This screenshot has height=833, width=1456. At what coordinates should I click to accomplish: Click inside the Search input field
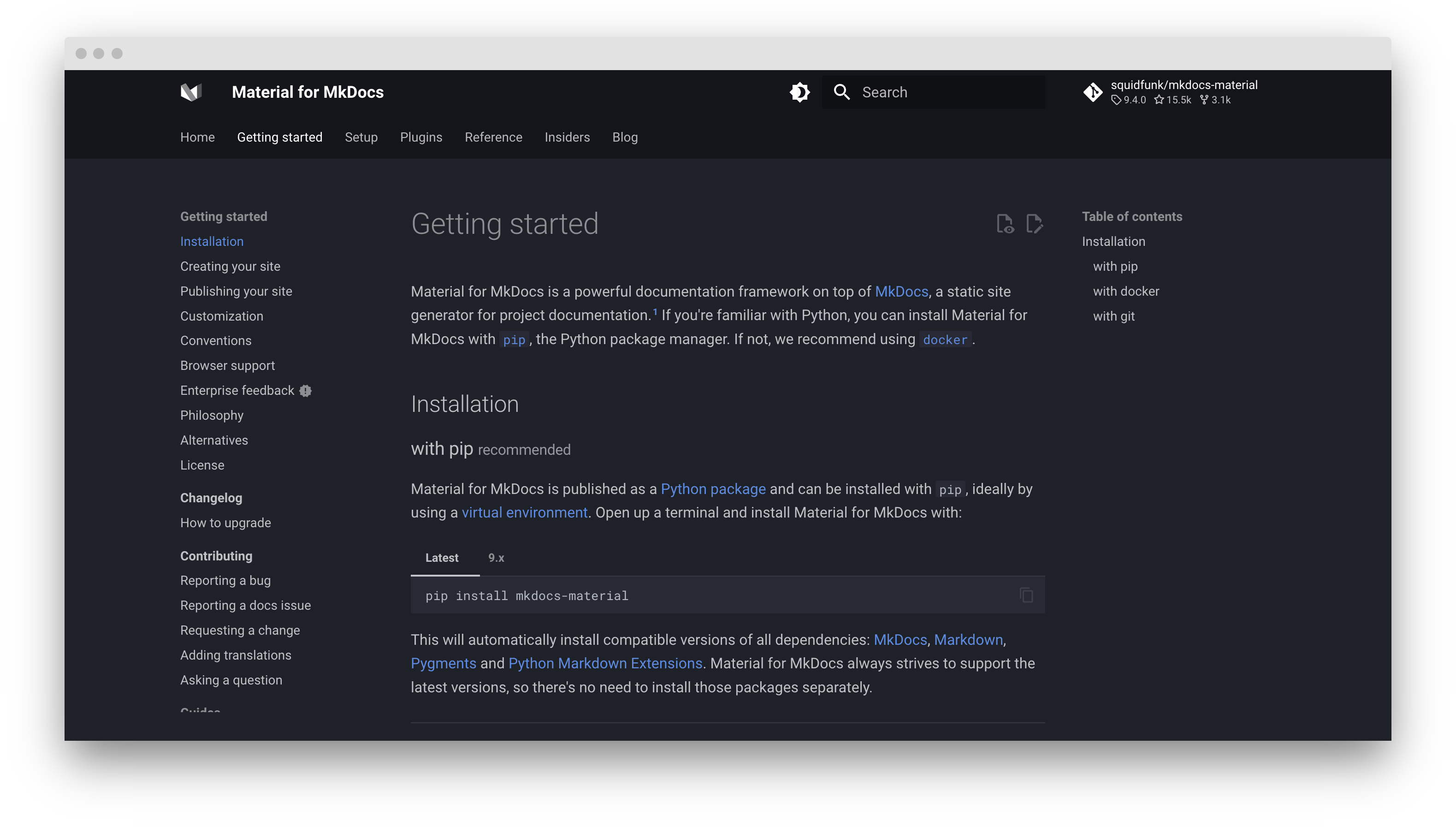(944, 91)
